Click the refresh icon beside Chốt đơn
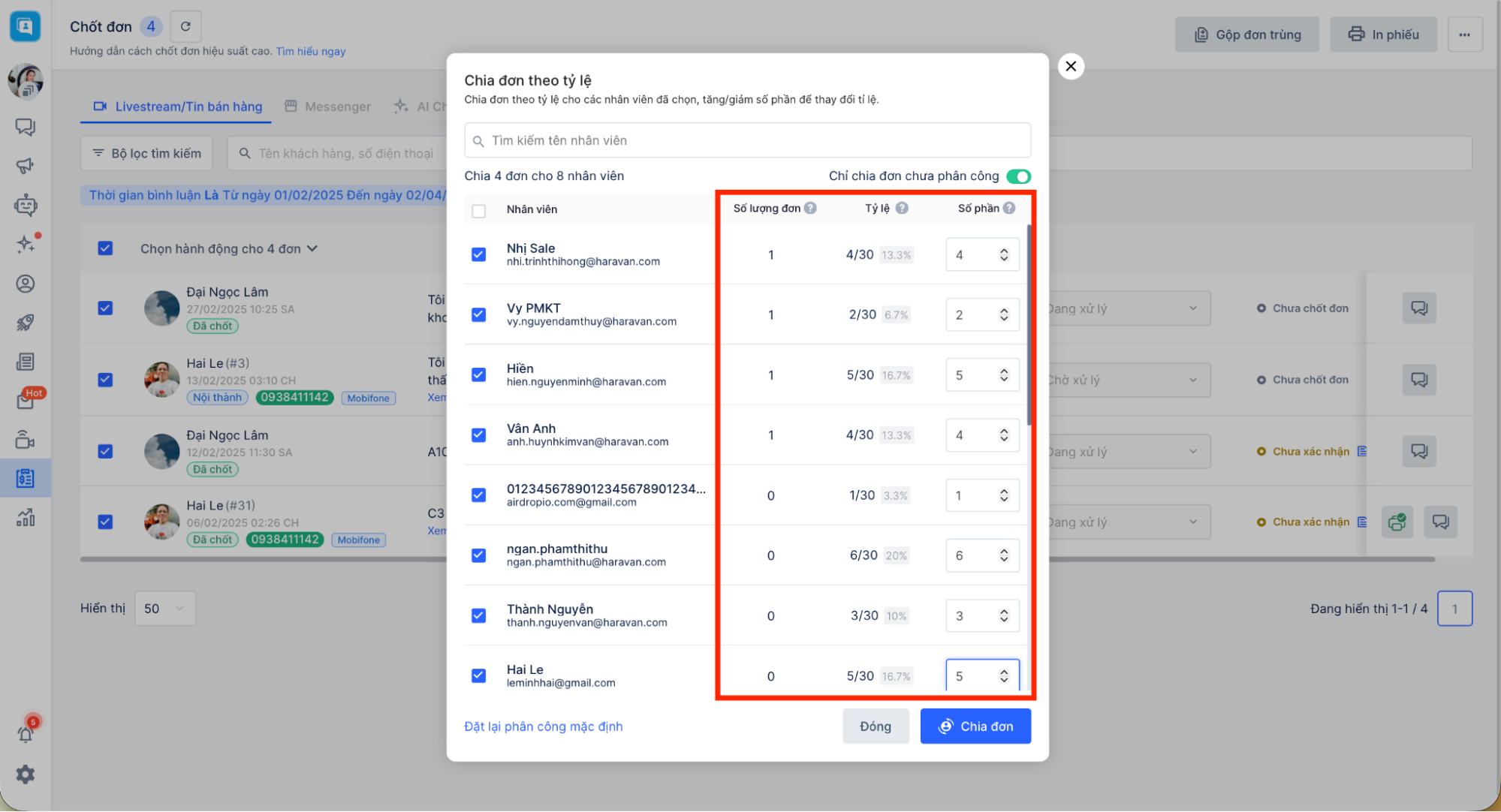This screenshot has height=812, width=1501. tap(185, 27)
